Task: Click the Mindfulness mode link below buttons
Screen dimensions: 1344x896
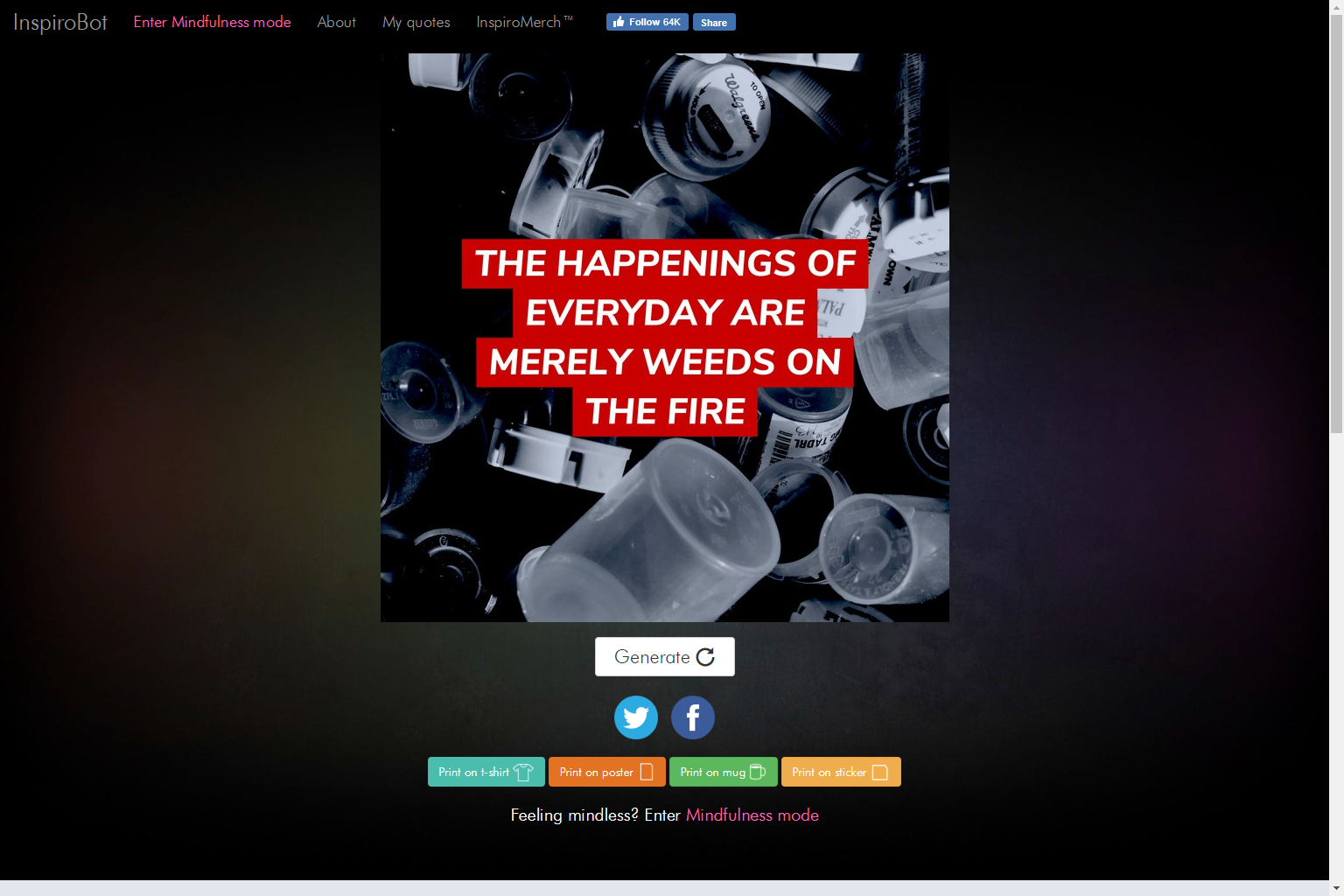Action: click(x=752, y=815)
